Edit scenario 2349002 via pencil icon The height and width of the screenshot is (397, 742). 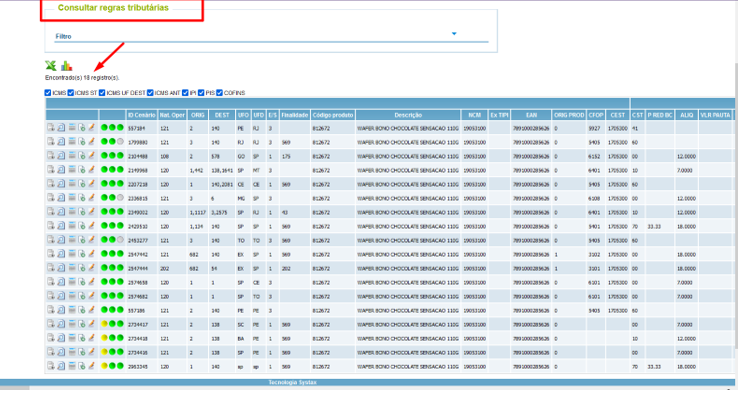pyautogui.click(x=92, y=212)
